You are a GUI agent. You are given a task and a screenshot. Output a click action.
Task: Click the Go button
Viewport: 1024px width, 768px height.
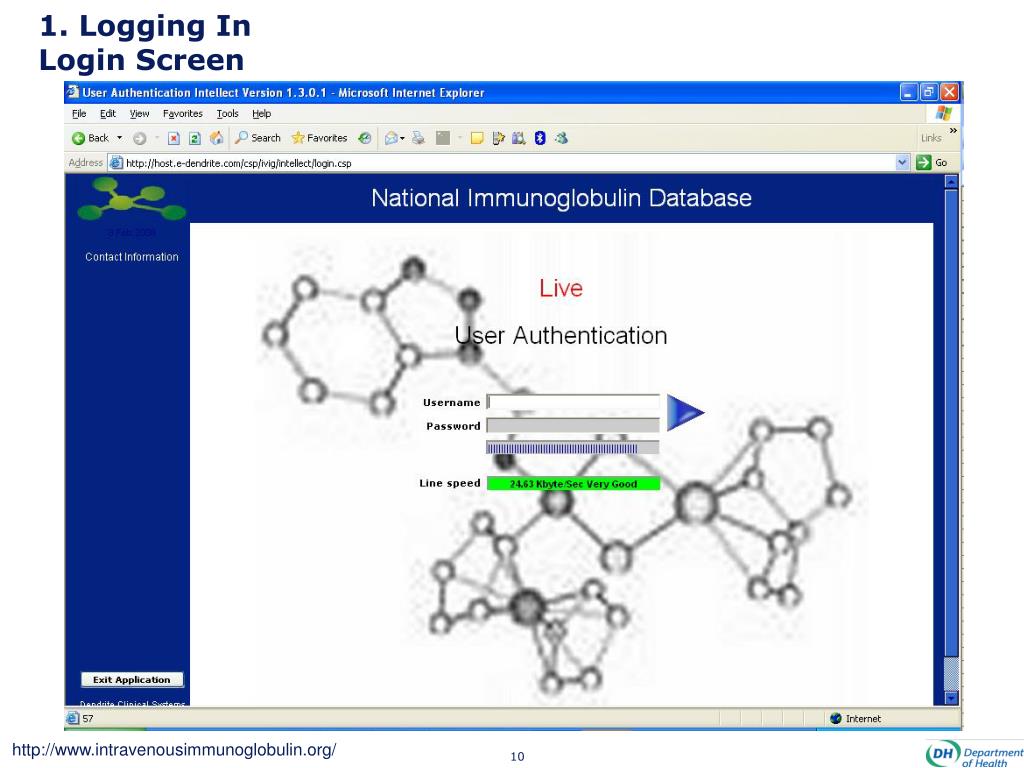click(x=932, y=163)
